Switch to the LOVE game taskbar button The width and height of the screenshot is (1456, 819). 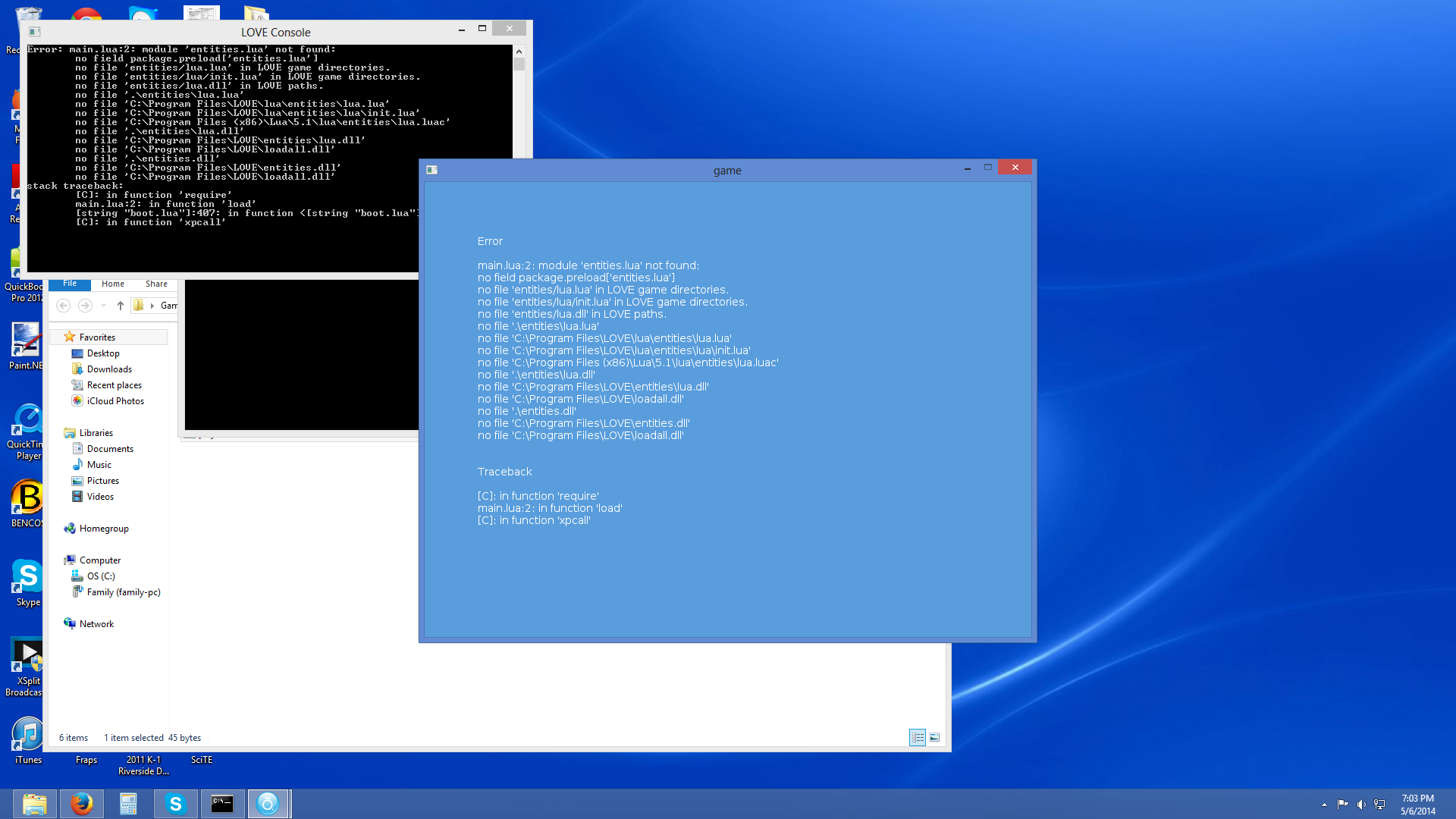pos(268,804)
